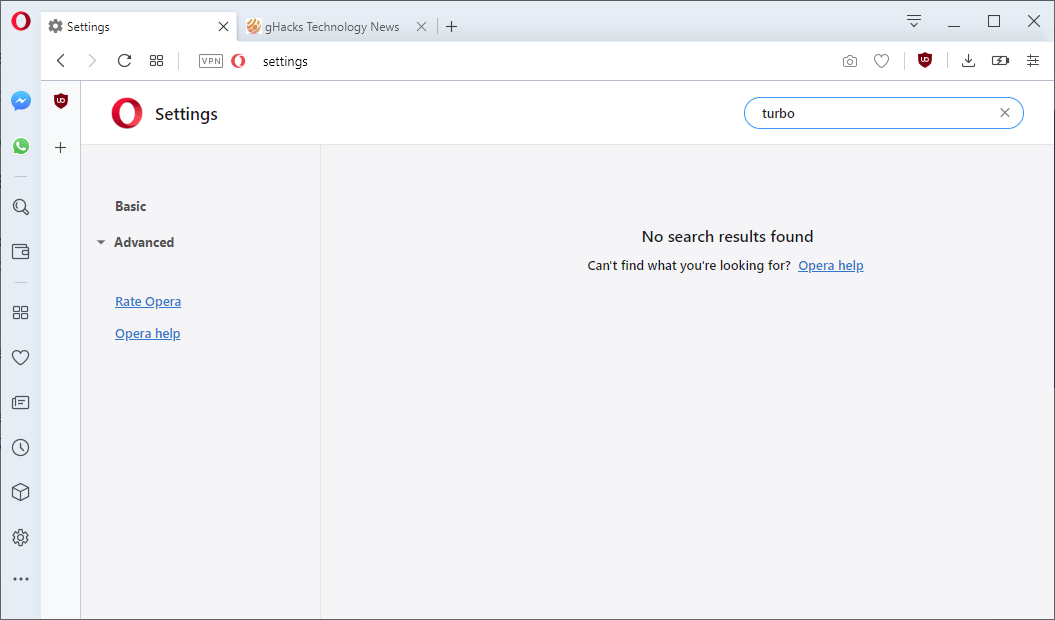
Task: Switch to the gHacks Technology News tab
Action: tap(332, 27)
